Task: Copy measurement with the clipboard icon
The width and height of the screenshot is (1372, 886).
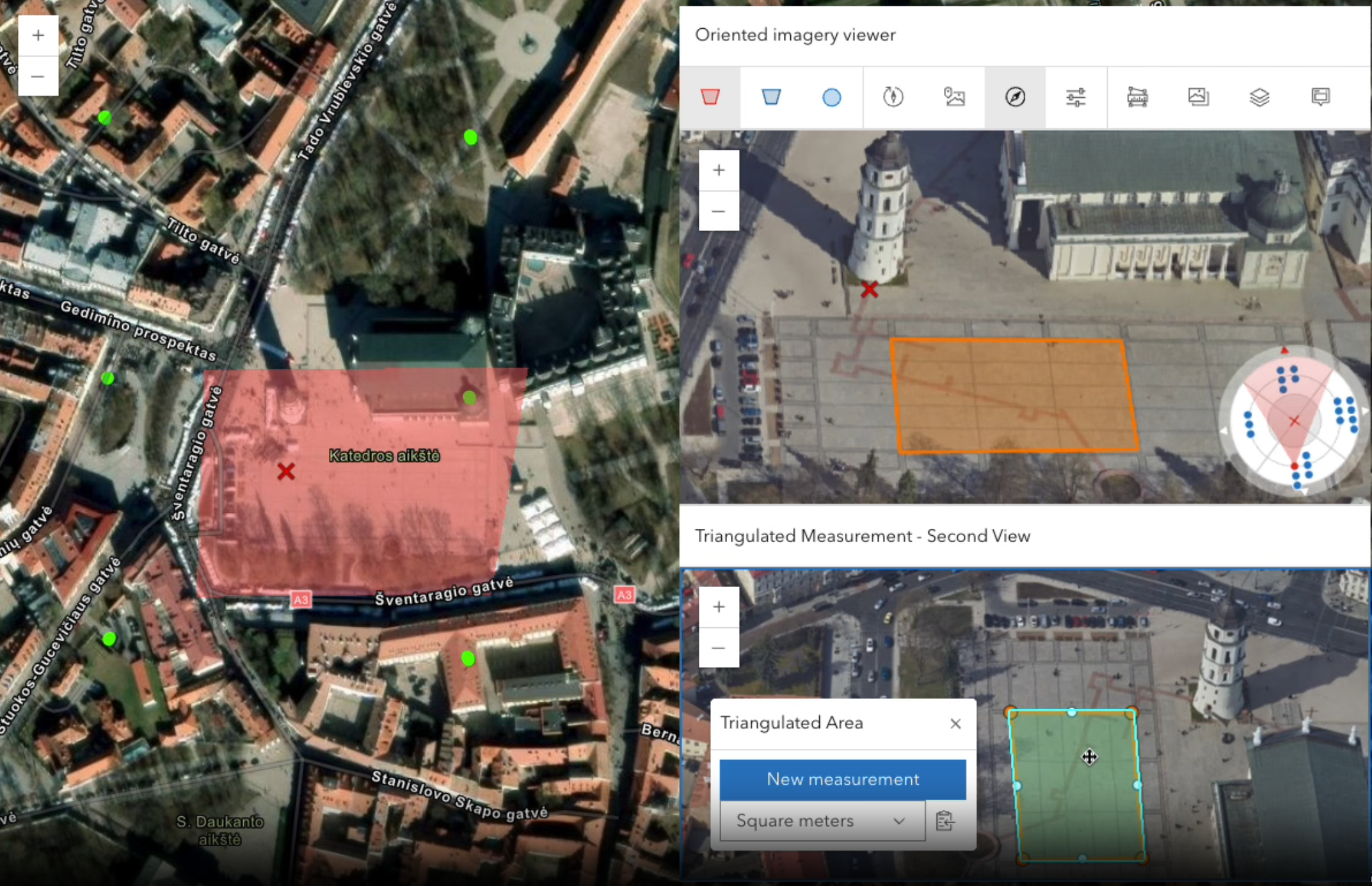Action: (945, 821)
